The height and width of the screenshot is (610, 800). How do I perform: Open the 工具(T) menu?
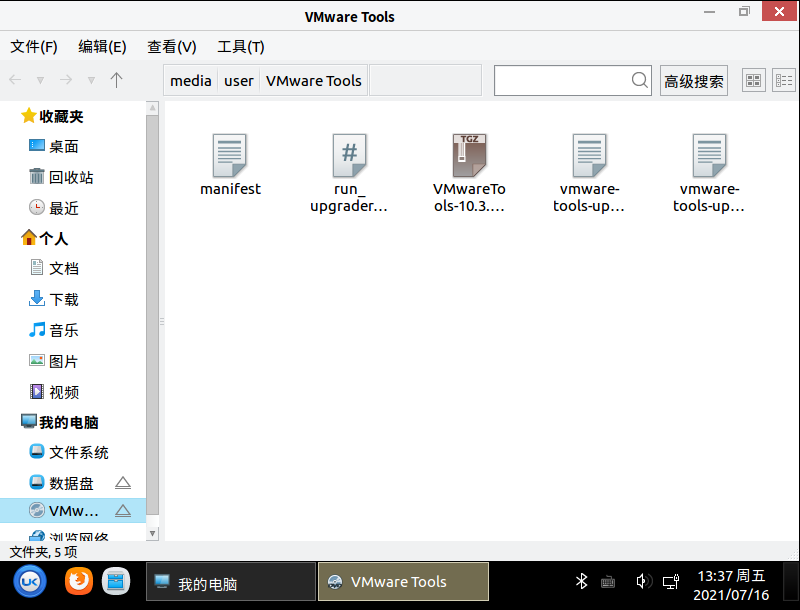pos(241,47)
